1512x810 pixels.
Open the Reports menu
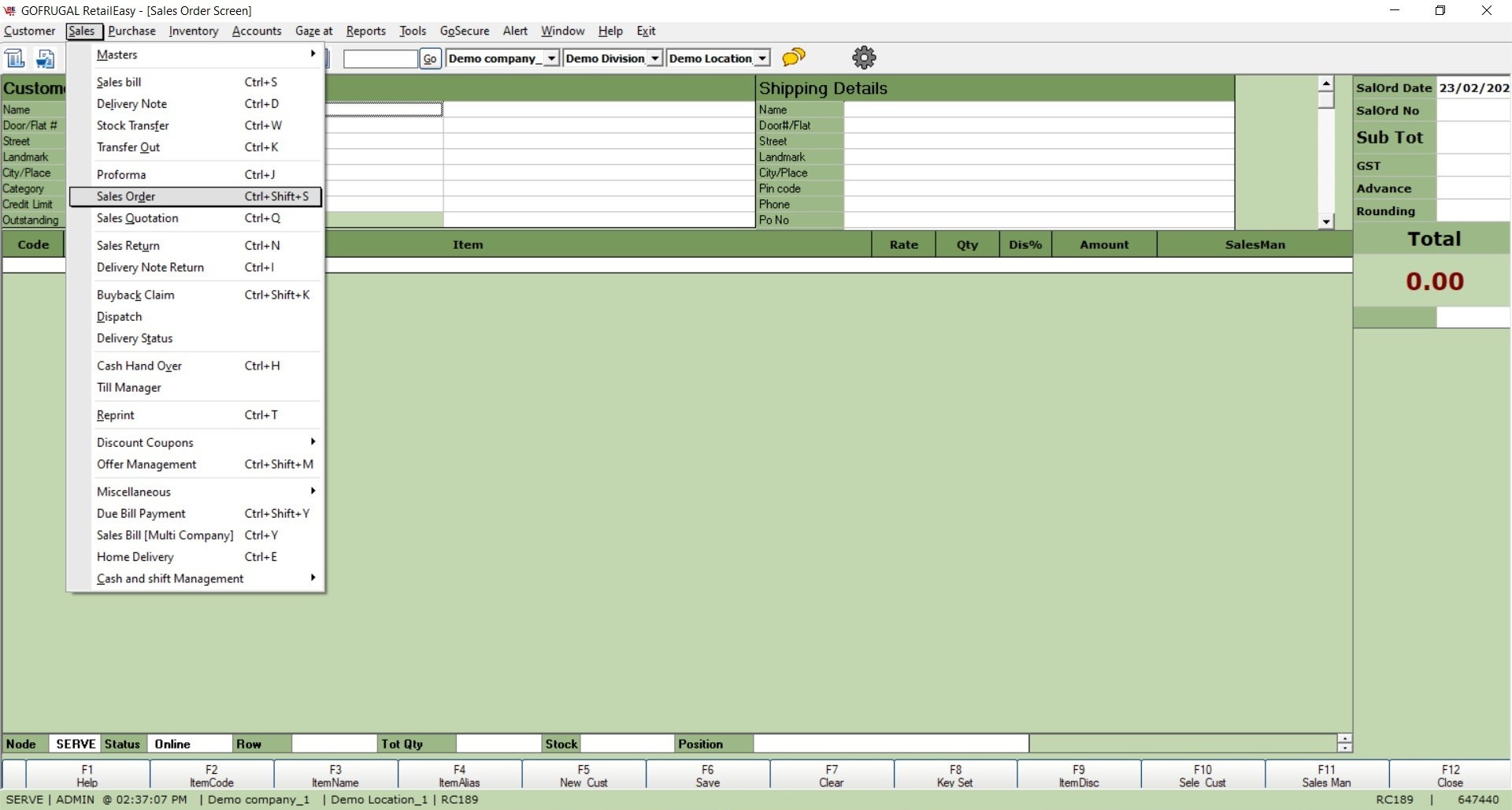[366, 31]
